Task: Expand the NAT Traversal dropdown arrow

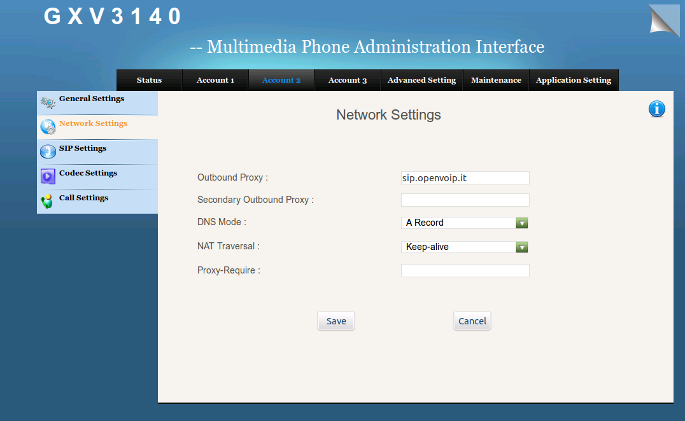Action: click(x=522, y=247)
